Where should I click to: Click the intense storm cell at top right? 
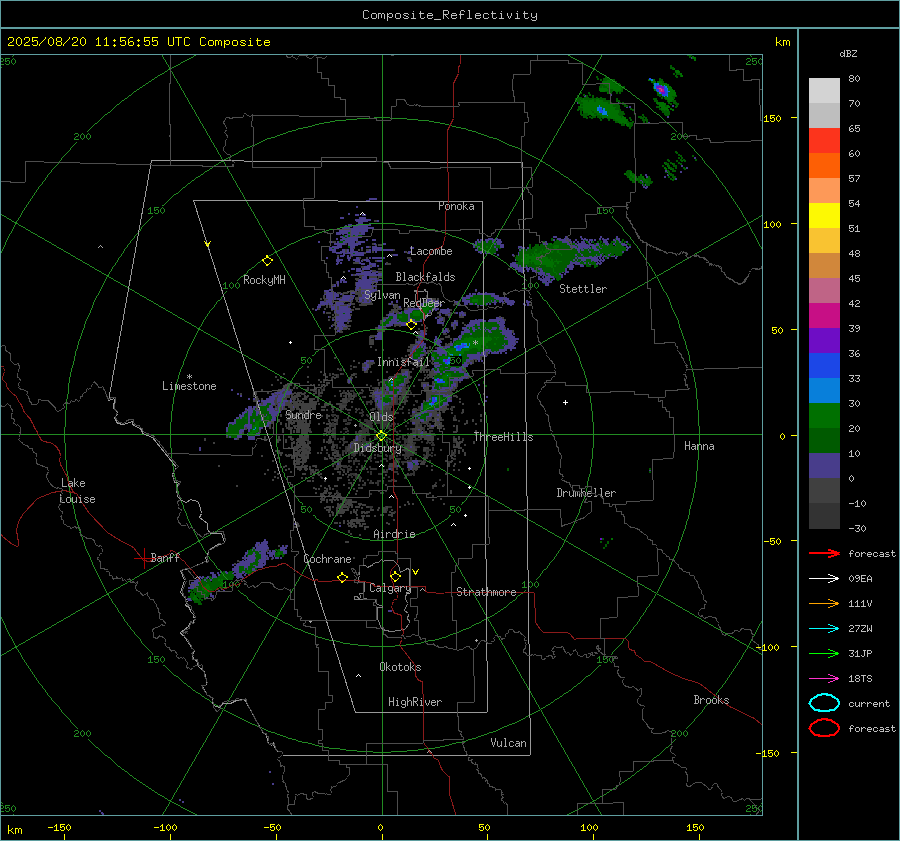[x=662, y=90]
